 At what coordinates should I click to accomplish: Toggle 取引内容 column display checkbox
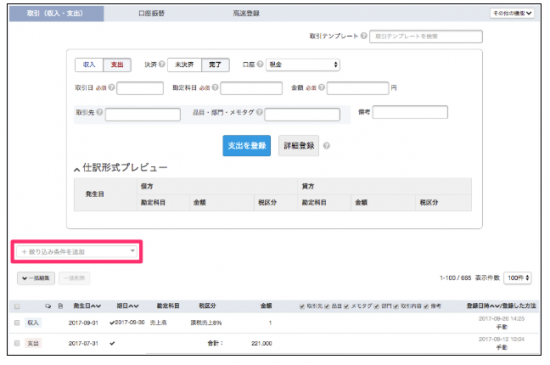[396, 306]
